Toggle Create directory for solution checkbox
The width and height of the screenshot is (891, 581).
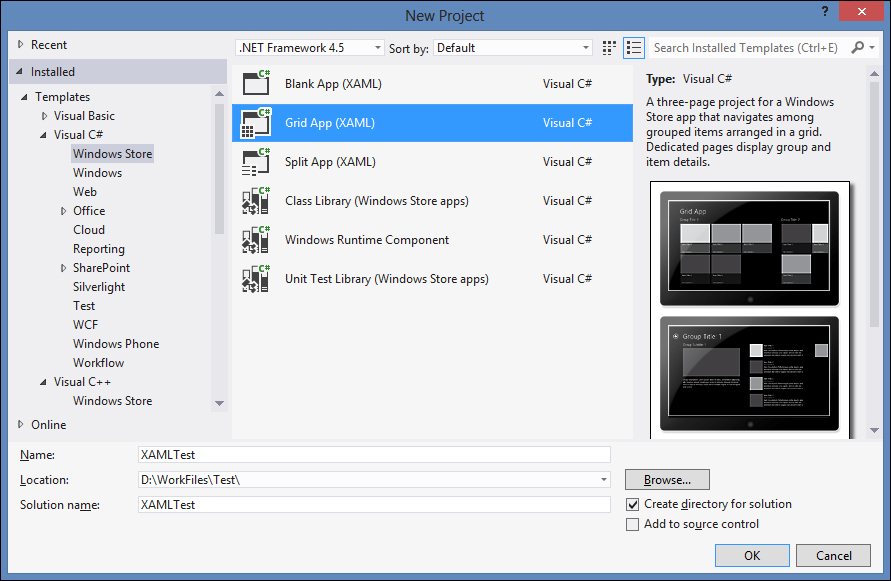coord(632,504)
